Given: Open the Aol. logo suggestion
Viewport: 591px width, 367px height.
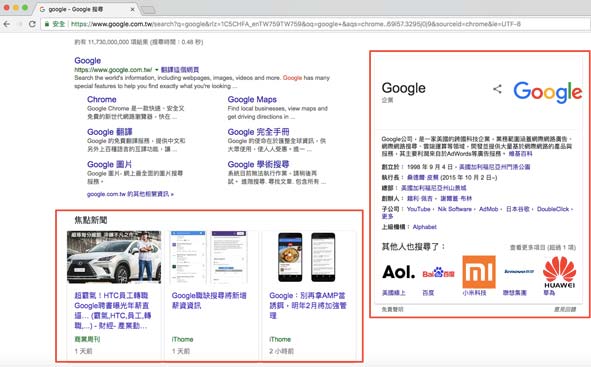Looking at the screenshot, I should (398, 272).
